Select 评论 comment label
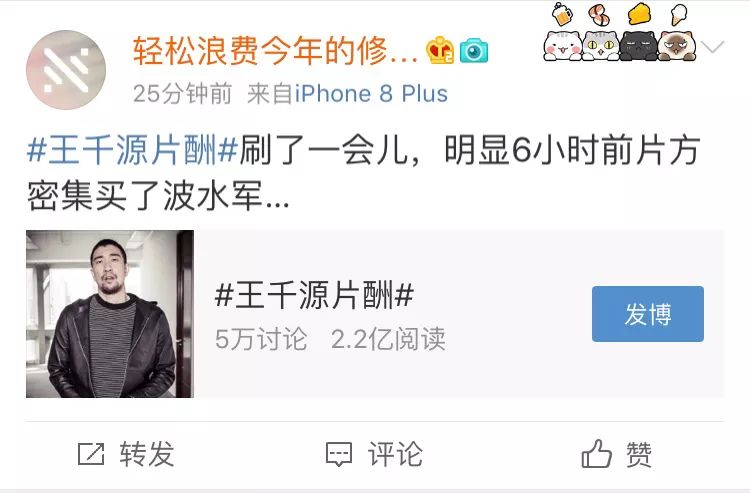Viewport: 750px width, 493px height. pos(395,454)
